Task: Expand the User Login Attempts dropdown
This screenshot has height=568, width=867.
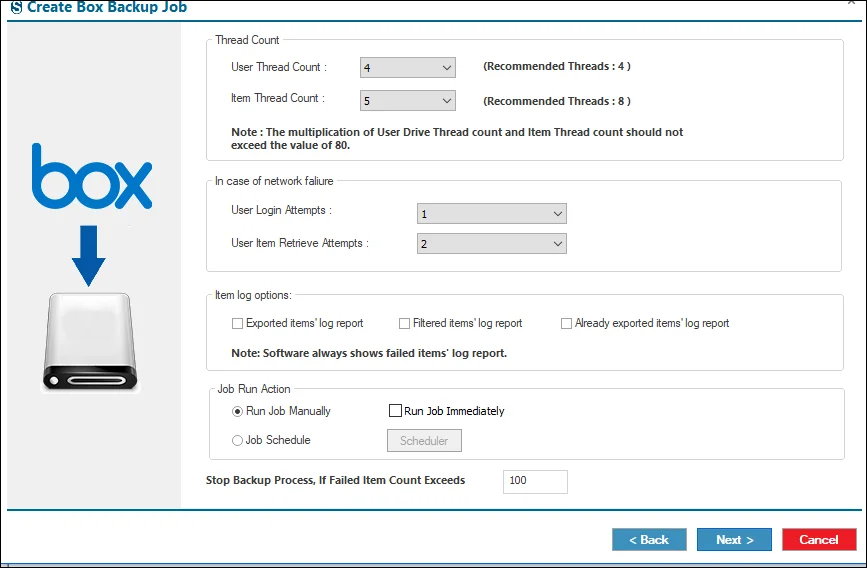Action: (492, 213)
